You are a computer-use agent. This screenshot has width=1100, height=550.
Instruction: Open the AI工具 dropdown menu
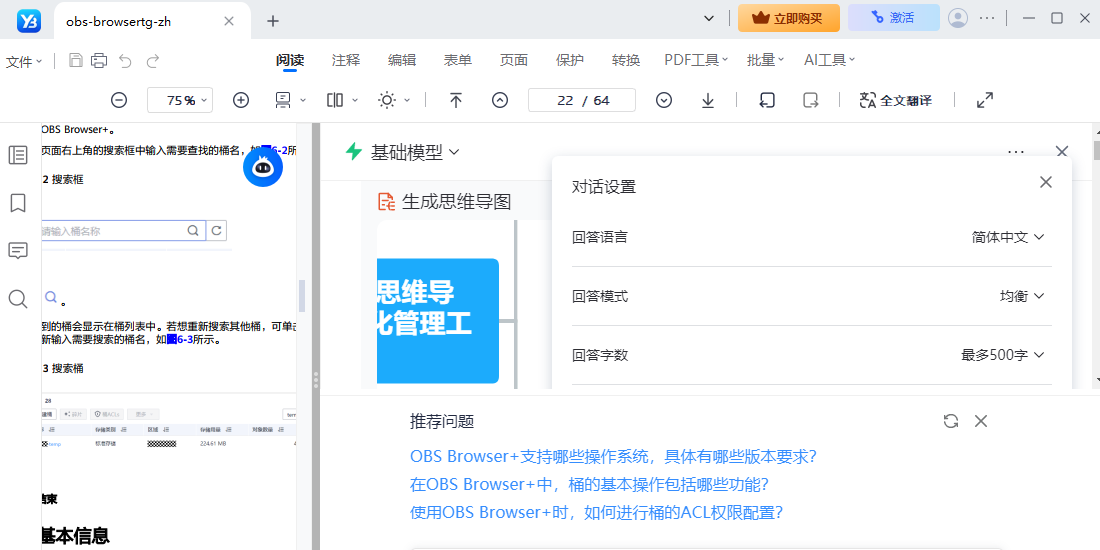(829, 60)
